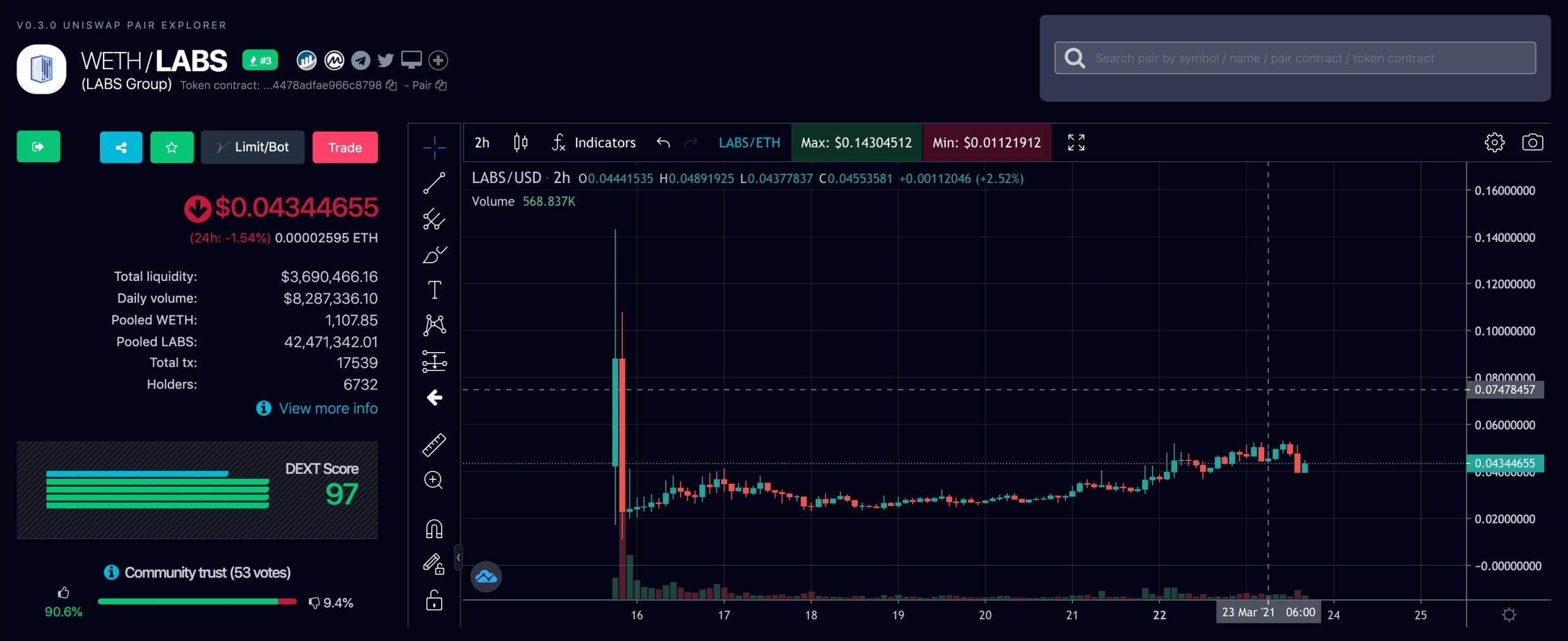Open the project website monitor icon
Viewport: 1568px width, 641px height.
(412, 60)
